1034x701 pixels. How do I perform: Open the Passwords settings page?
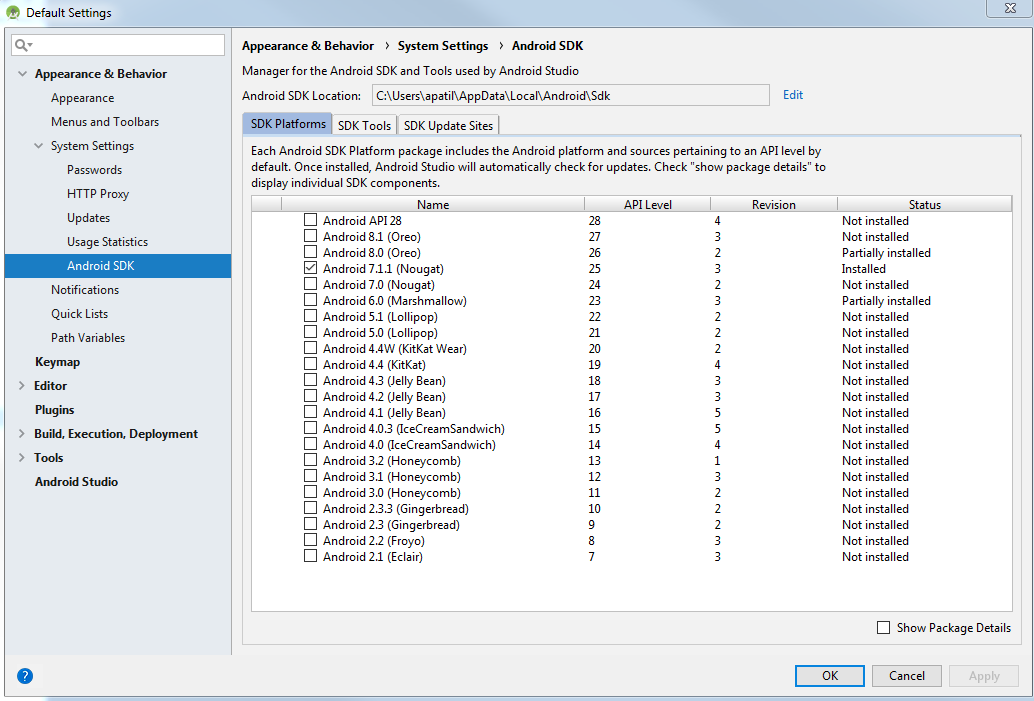coord(94,169)
